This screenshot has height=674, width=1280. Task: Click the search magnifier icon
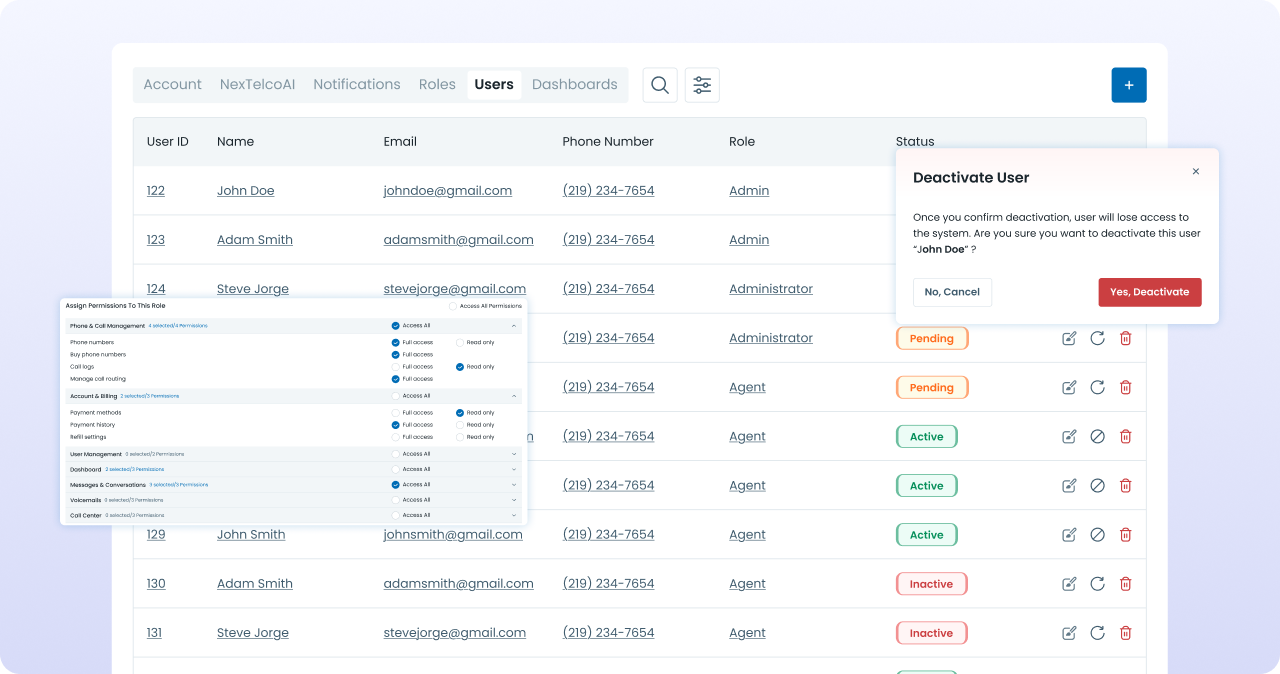point(660,85)
